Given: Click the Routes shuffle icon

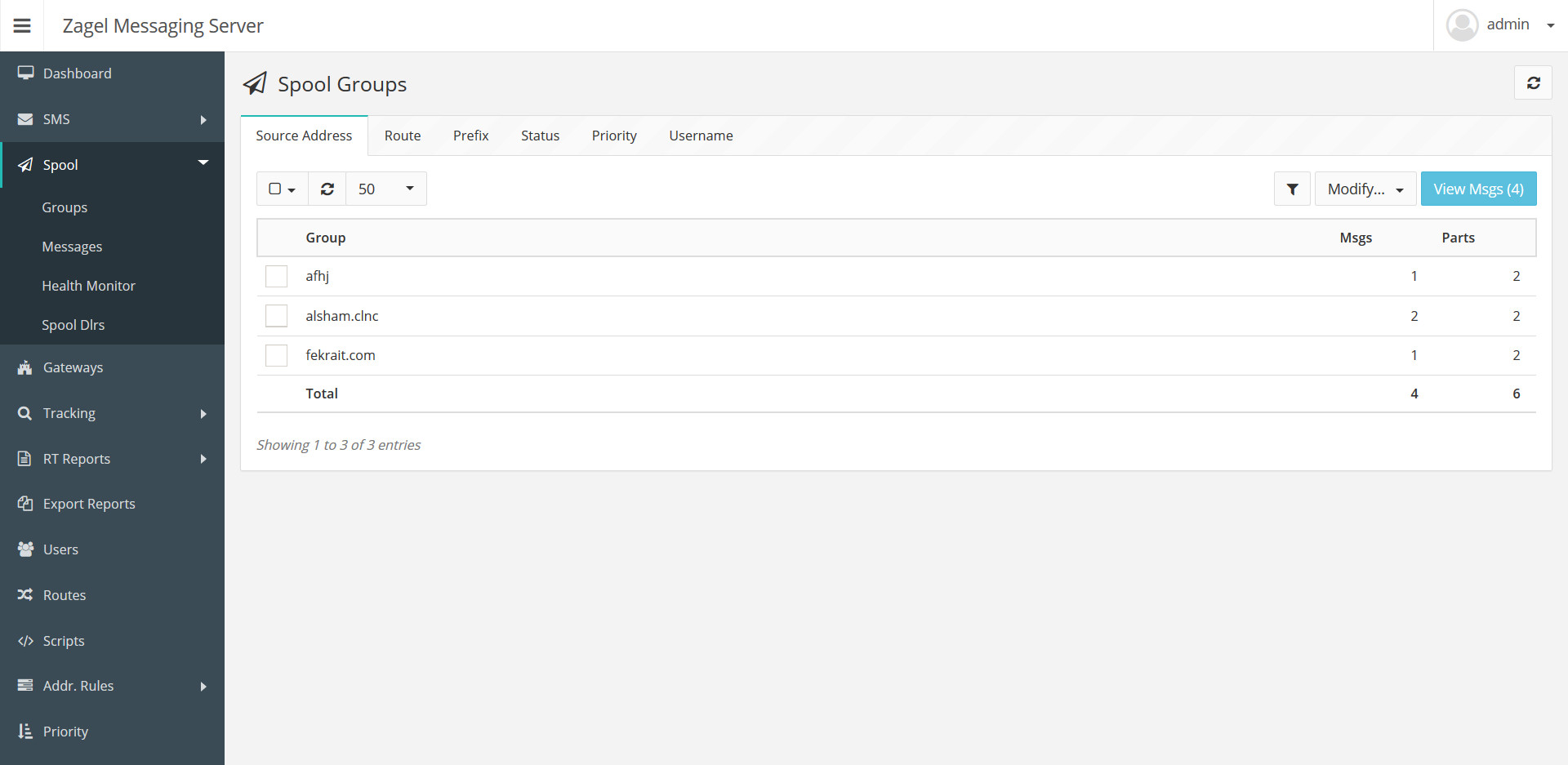Looking at the screenshot, I should [25, 595].
